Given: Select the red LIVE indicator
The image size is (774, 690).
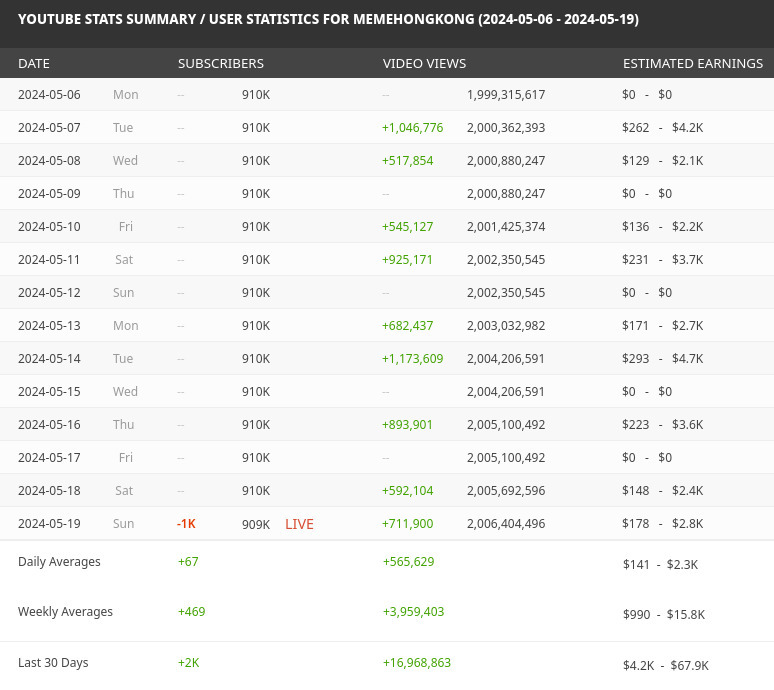Looking at the screenshot, I should (x=299, y=525).
